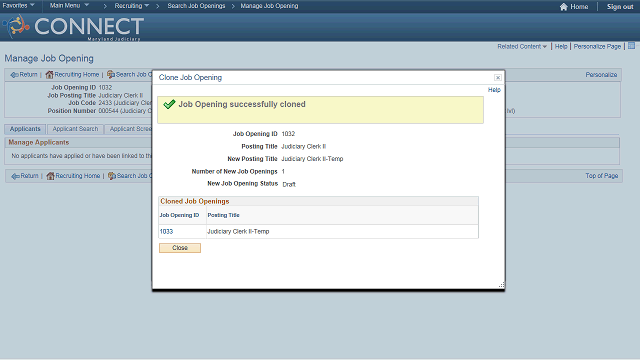
Task: Click the green success checkmark icon
Action: coord(169,104)
